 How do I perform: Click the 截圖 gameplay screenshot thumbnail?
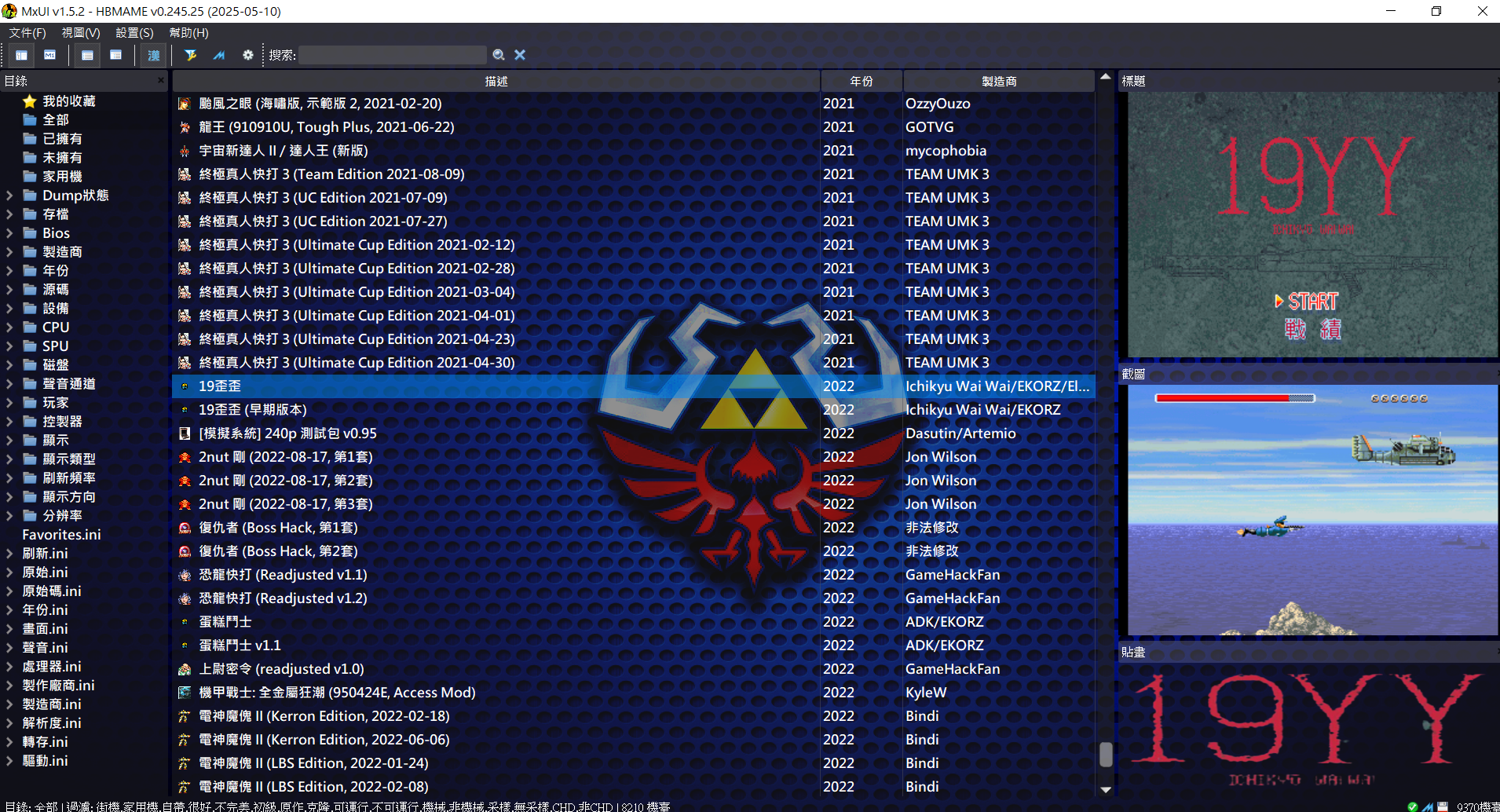pos(1313,510)
